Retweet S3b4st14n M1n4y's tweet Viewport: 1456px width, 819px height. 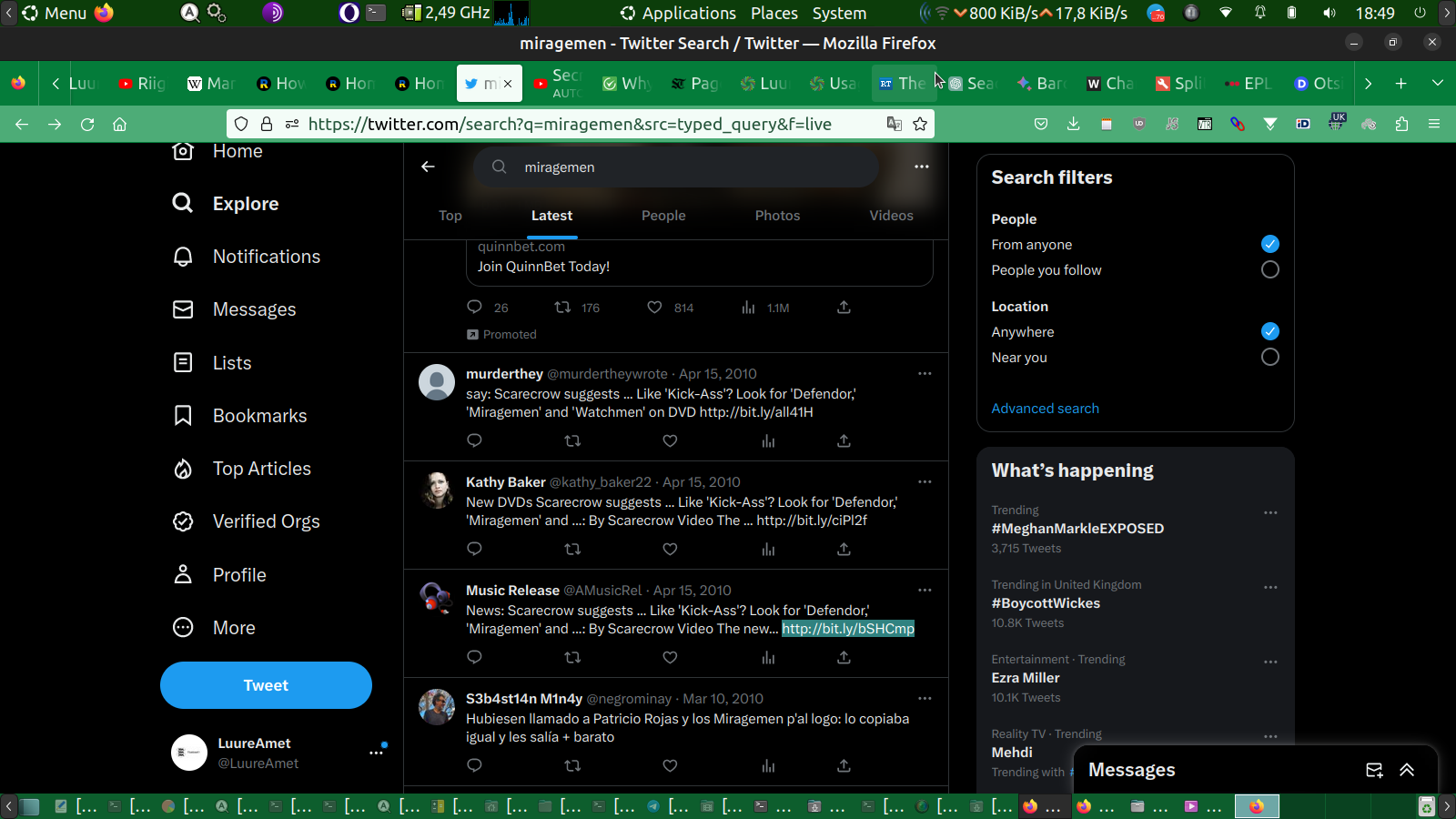pyautogui.click(x=572, y=765)
